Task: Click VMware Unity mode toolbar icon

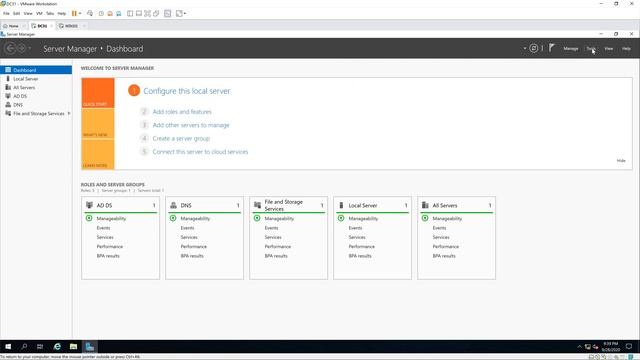Action: click(156, 13)
